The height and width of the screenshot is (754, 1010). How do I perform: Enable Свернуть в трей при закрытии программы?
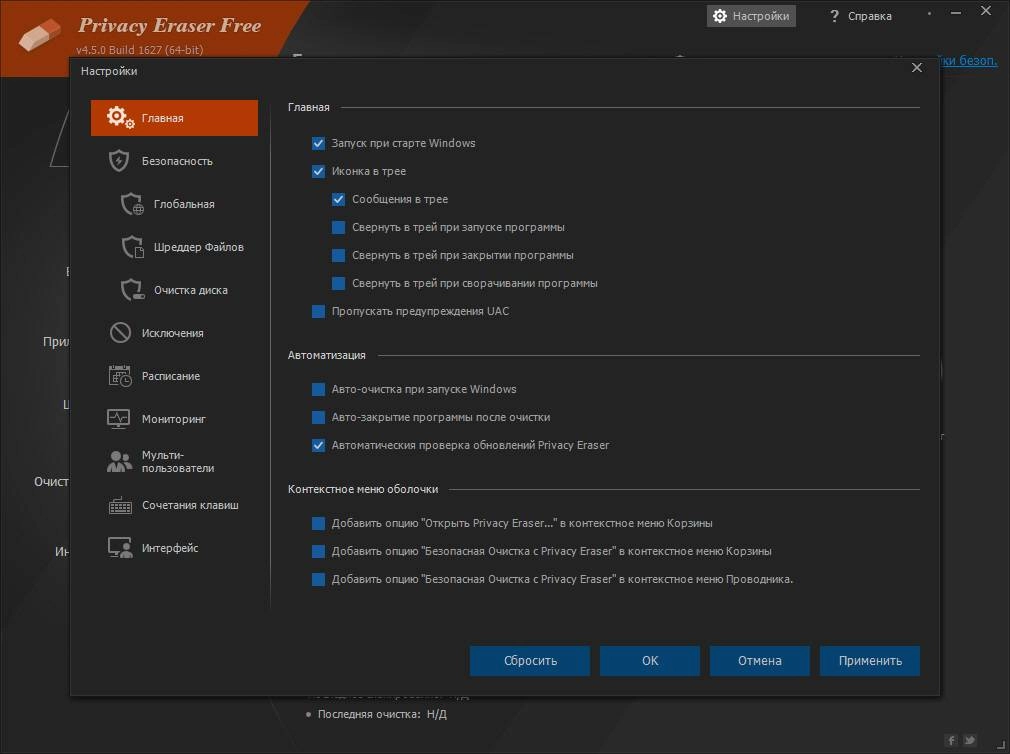click(338, 256)
